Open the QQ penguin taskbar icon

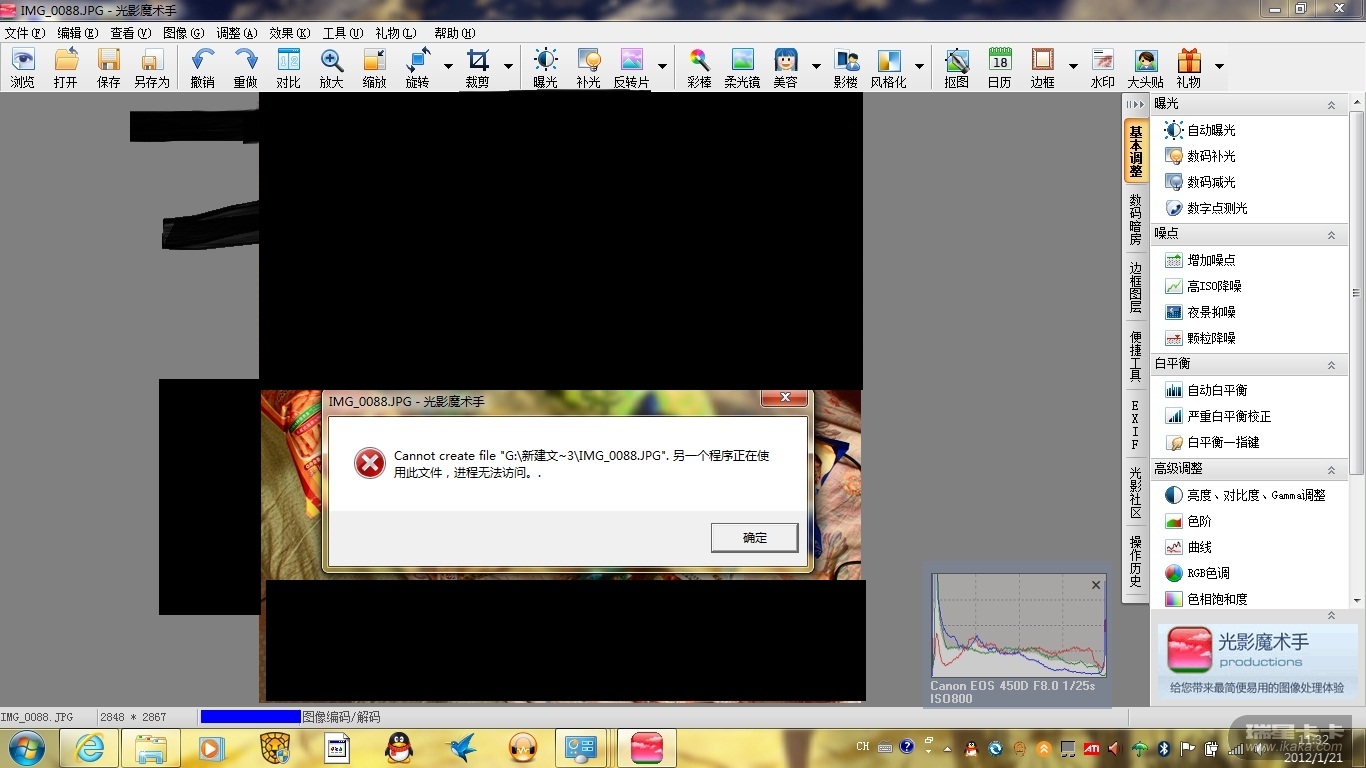(399, 748)
